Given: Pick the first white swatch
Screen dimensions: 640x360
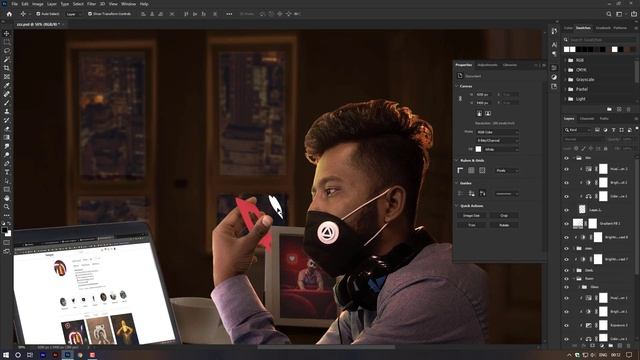Looking at the screenshot, I should 566,49.
